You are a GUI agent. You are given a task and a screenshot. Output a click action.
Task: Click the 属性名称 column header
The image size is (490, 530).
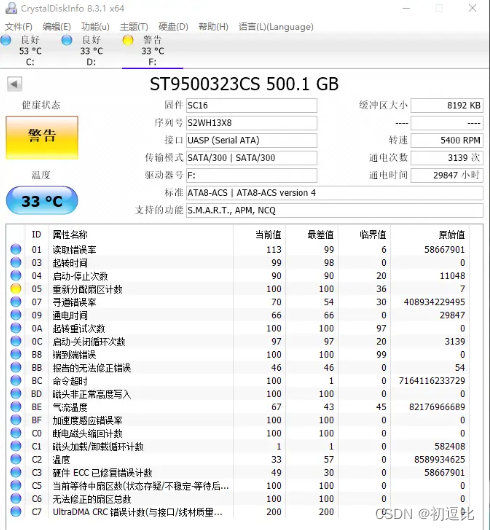141,235
